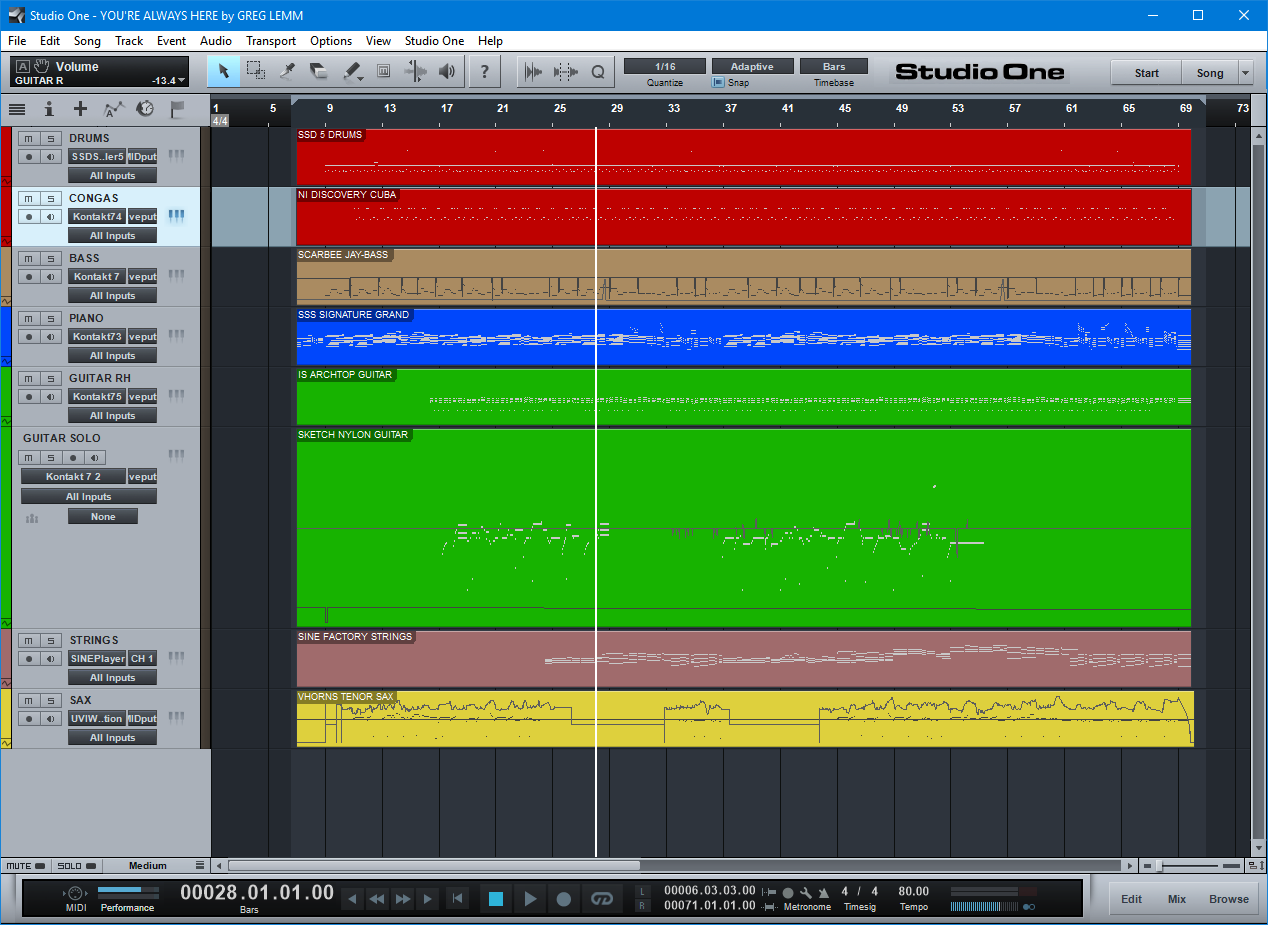Toggle the Snap checkbox
Viewport: 1268px width, 925px height.
(x=718, y=83)
